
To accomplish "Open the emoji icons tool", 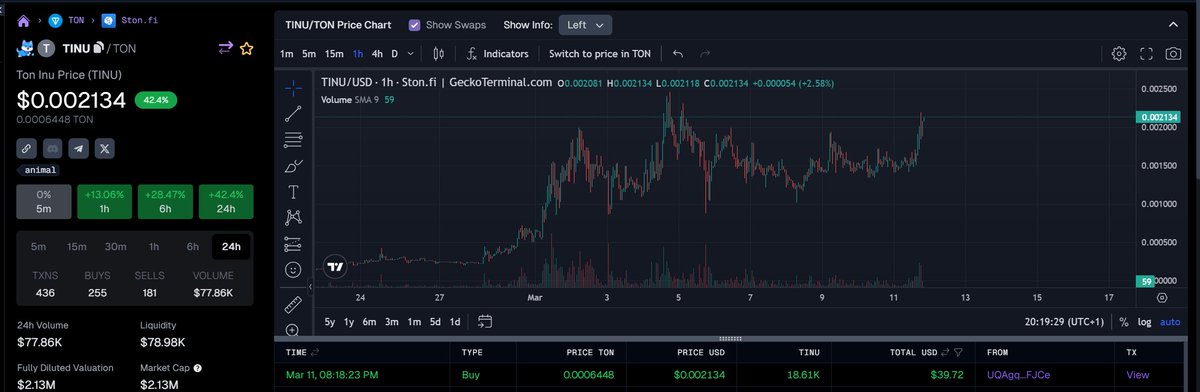I will (x=293, y=270).
